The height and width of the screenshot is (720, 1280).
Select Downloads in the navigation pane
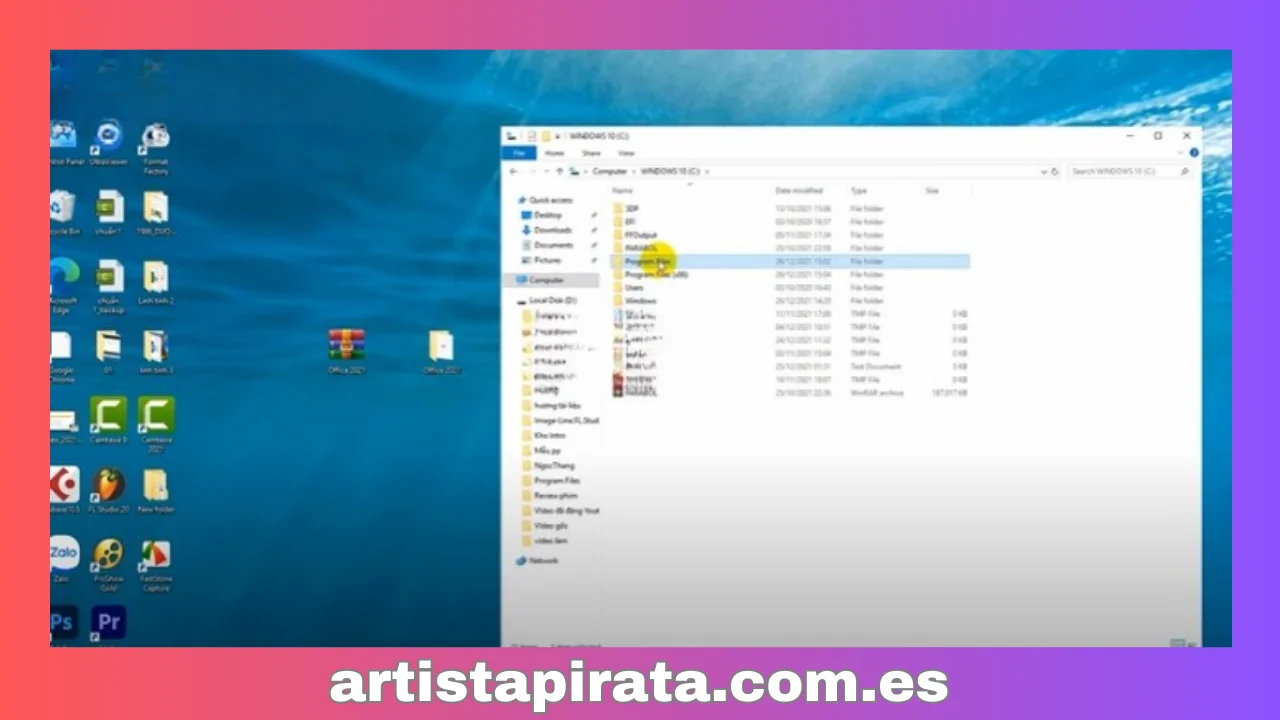click(546, 230)
